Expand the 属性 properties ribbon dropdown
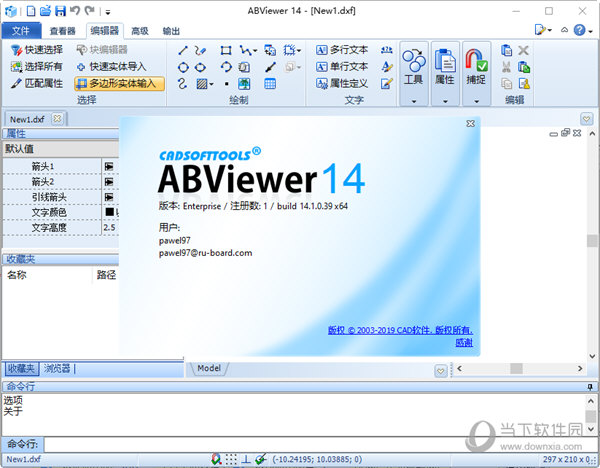 445,101
